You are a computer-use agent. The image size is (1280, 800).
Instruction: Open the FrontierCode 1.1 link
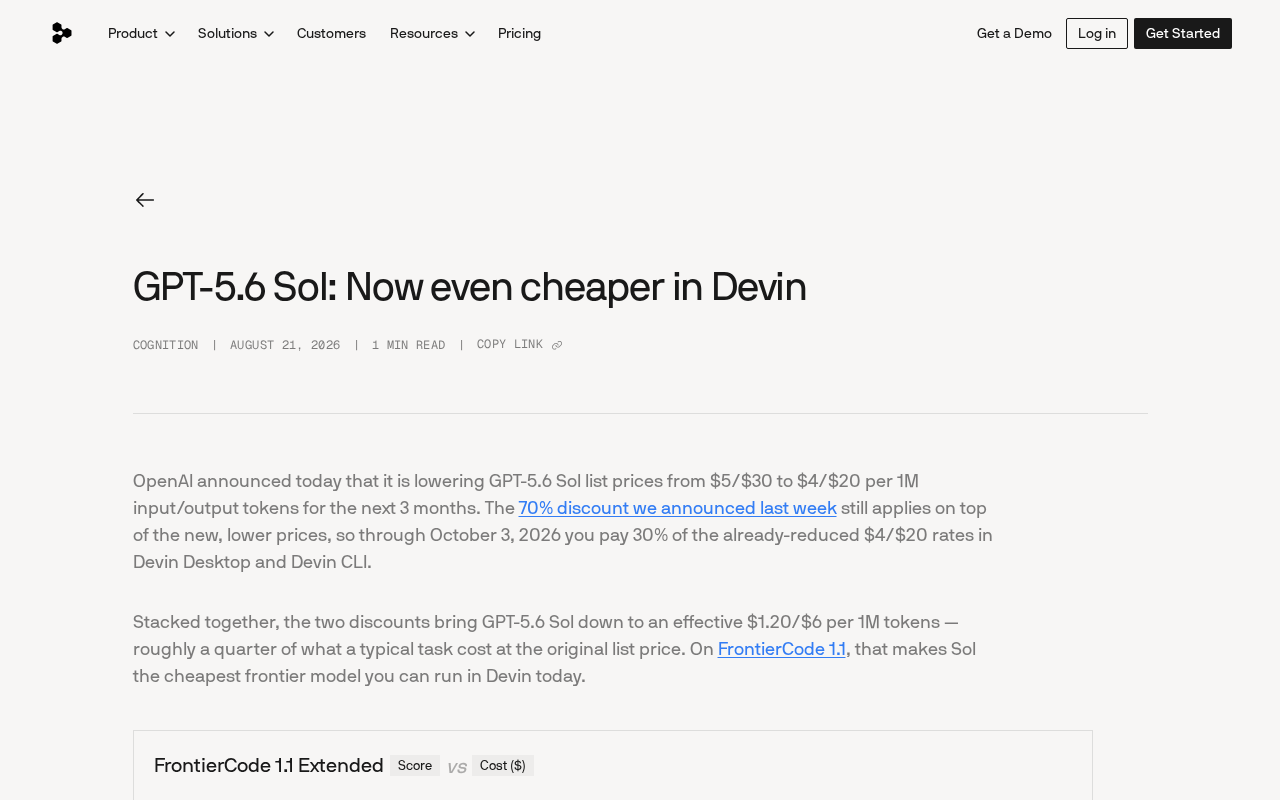point(782,649)
